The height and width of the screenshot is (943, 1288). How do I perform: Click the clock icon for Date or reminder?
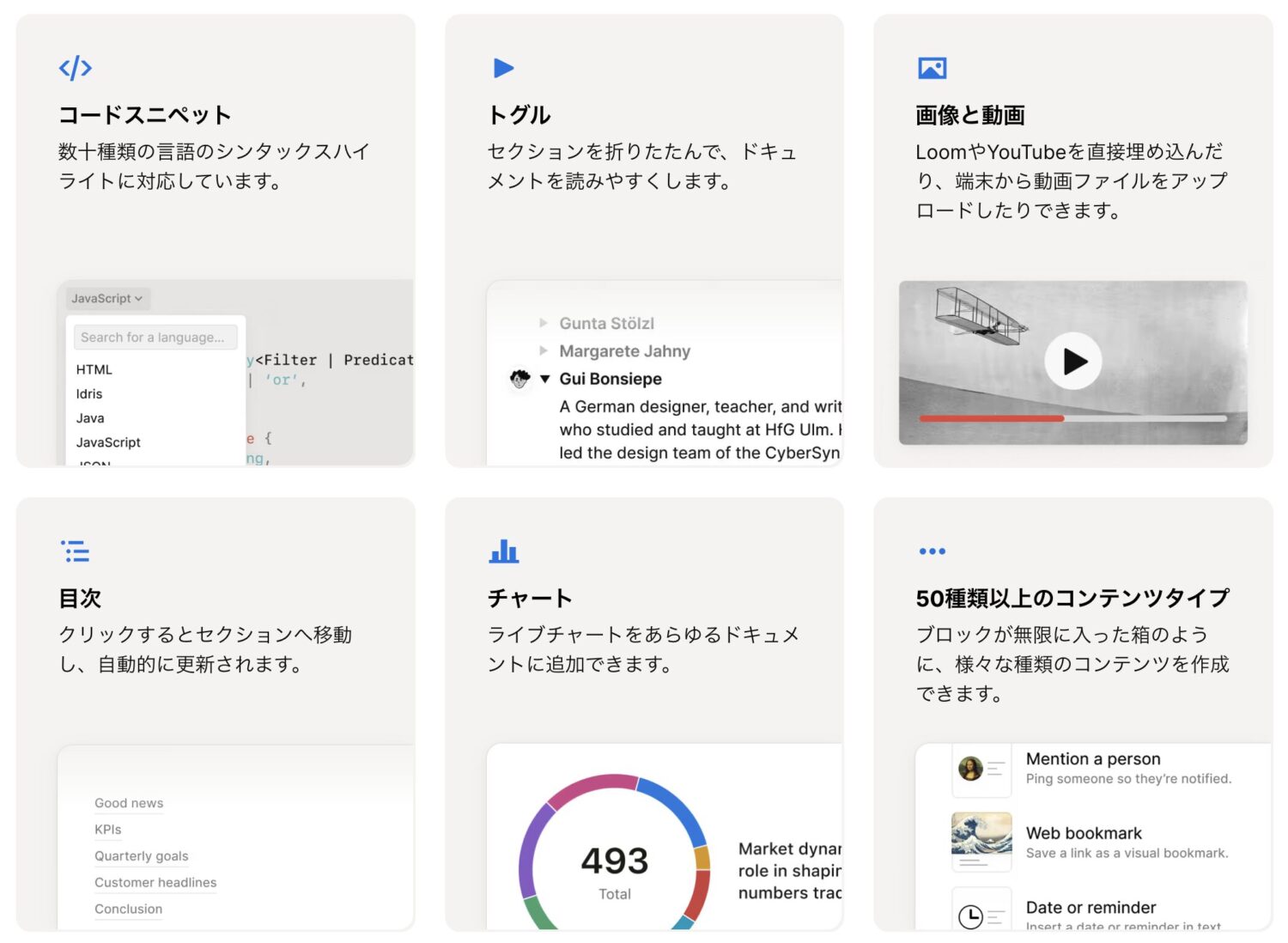click(x=970, y=917)
